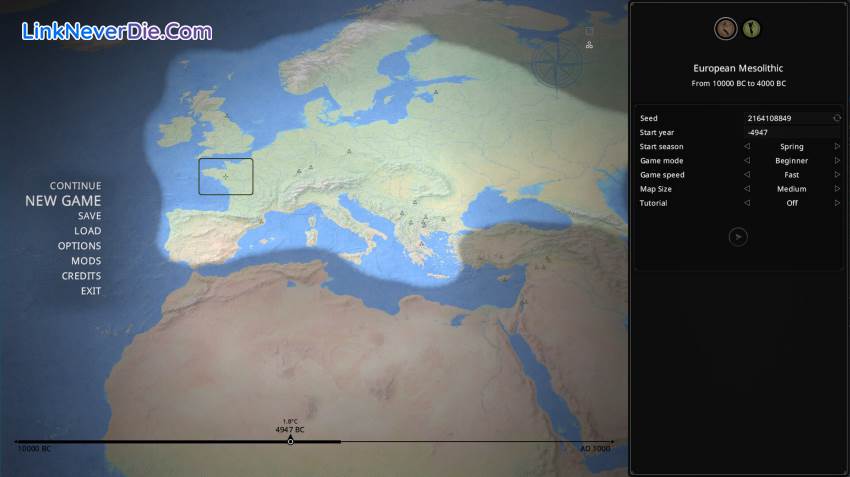Switch Game mode using right arrow

(x=837, y=160)
